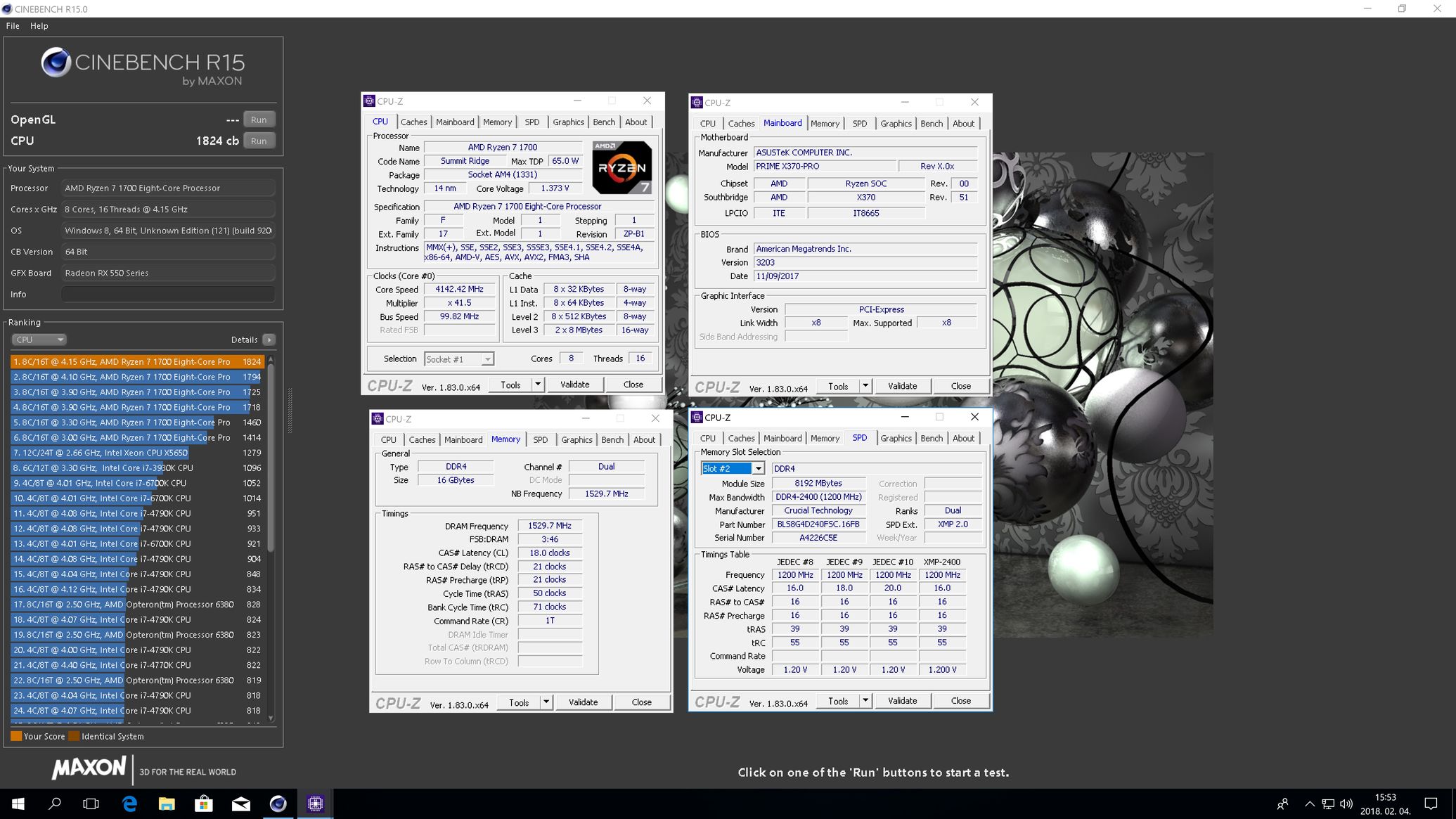1456x819 pixels.
Task: Launch Microsoft Edge from taskbar
Action: [x=129, y=804]
